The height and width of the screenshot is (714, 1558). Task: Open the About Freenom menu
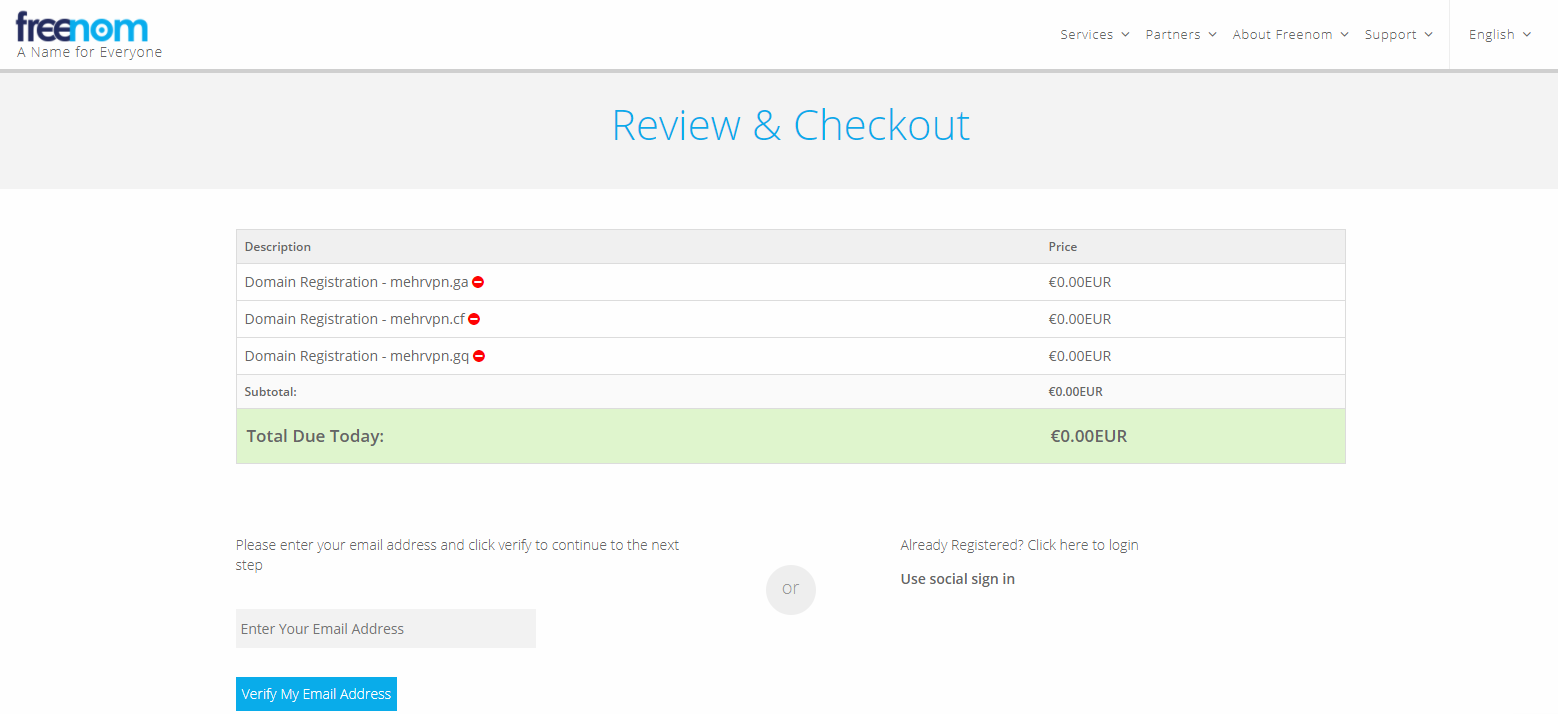click(x=1290, y=34)
